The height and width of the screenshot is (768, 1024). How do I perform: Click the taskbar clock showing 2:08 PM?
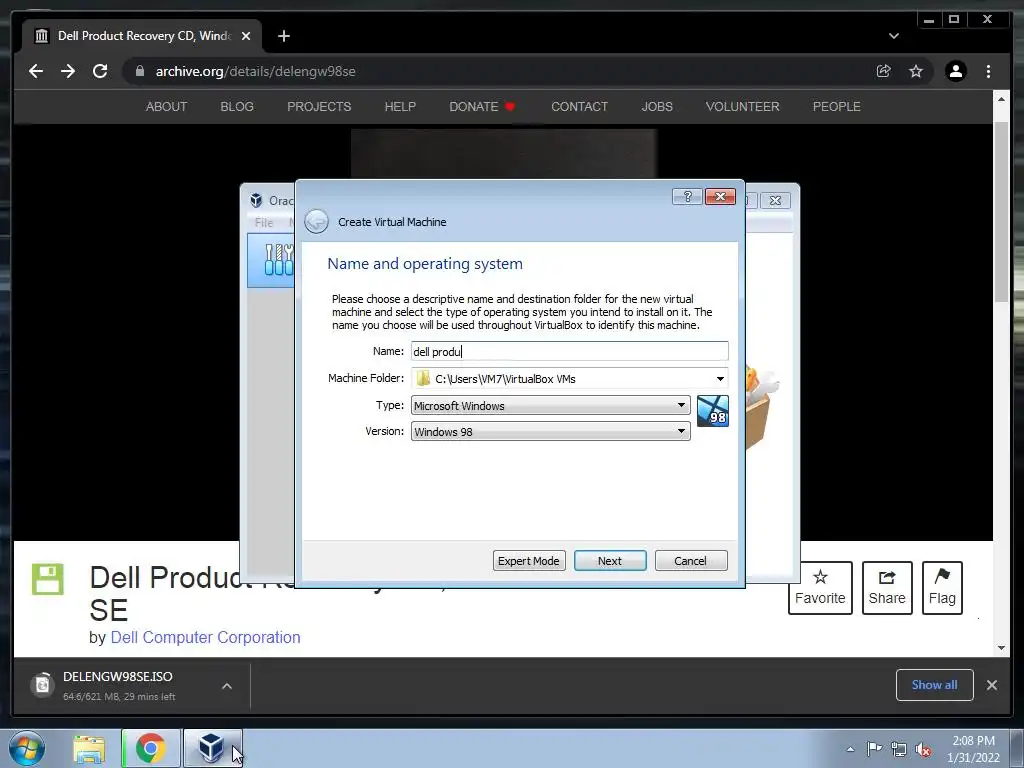pos(973,749)
